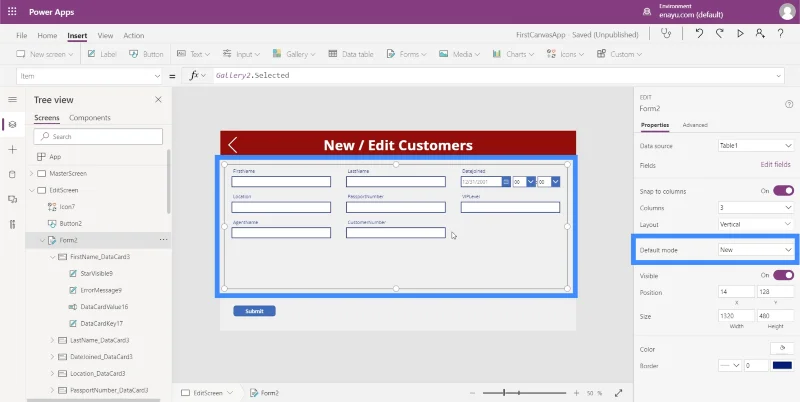Viewport: 800px width, 402px height.
Task: Open Advanced tools icon in rail
Action: [x=12, y=224]
